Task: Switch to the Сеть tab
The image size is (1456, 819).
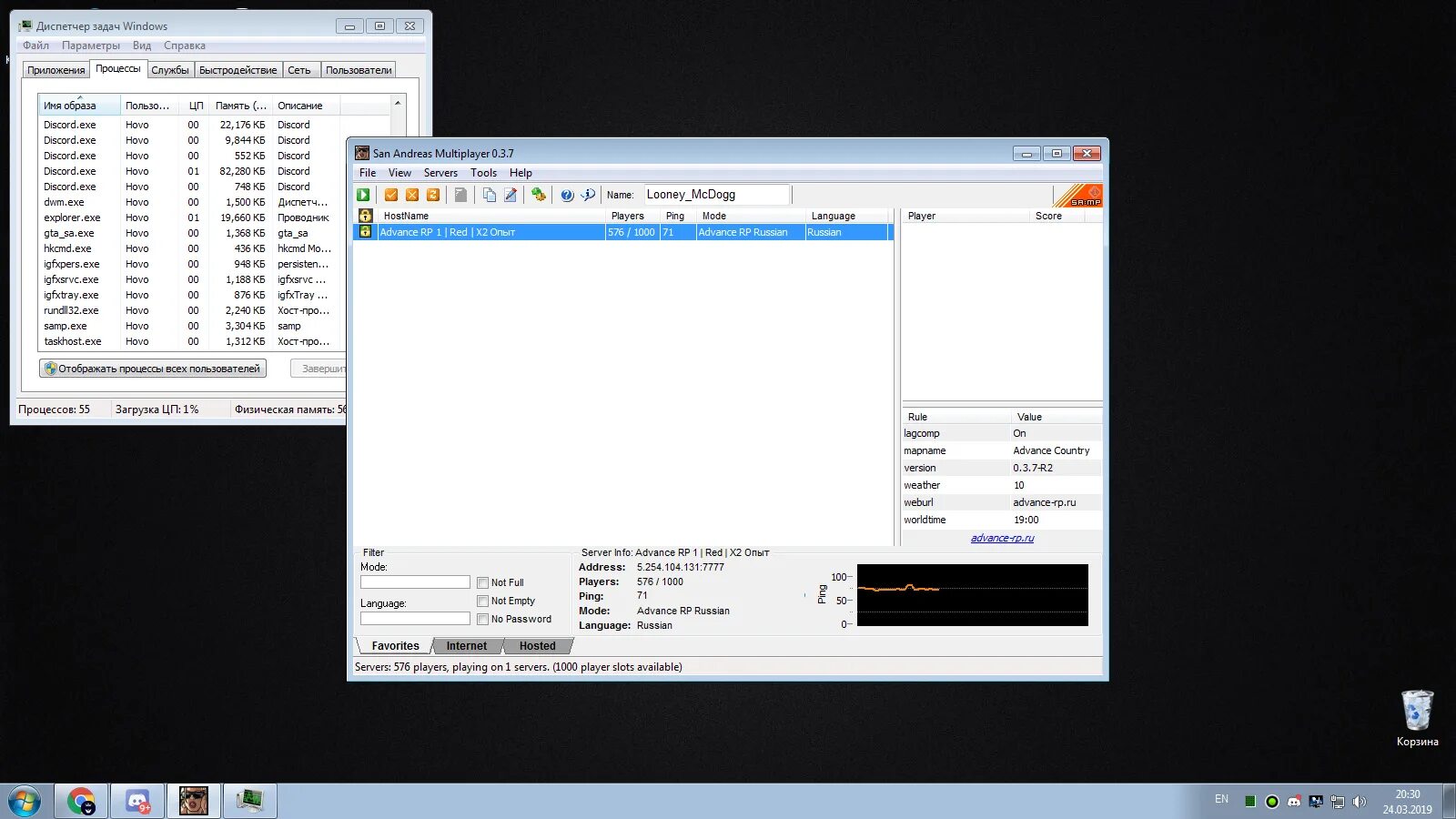Action: (299, 70)
